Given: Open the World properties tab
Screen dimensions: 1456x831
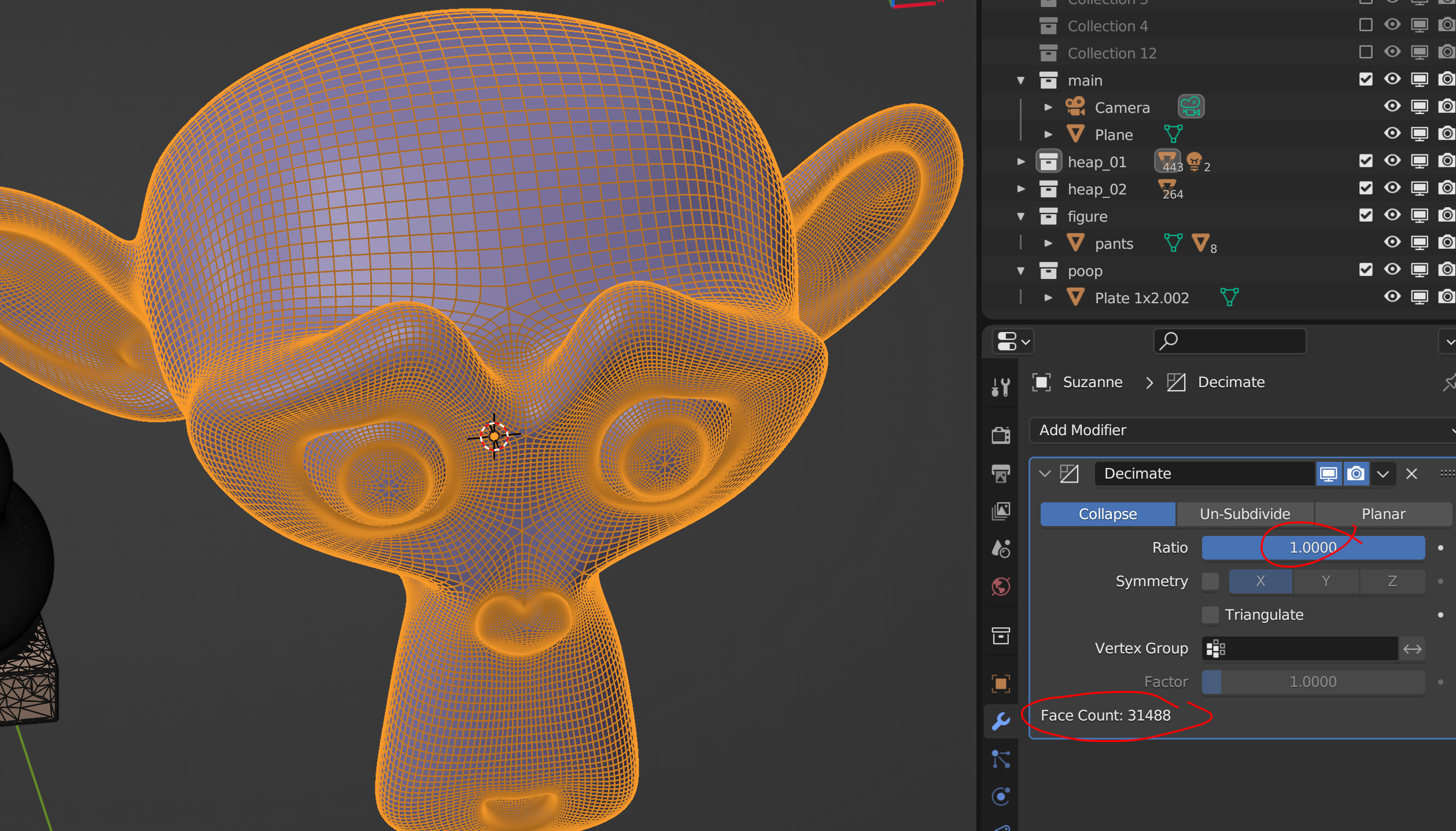Looking at the screenshot, I should coord(1001,586).
